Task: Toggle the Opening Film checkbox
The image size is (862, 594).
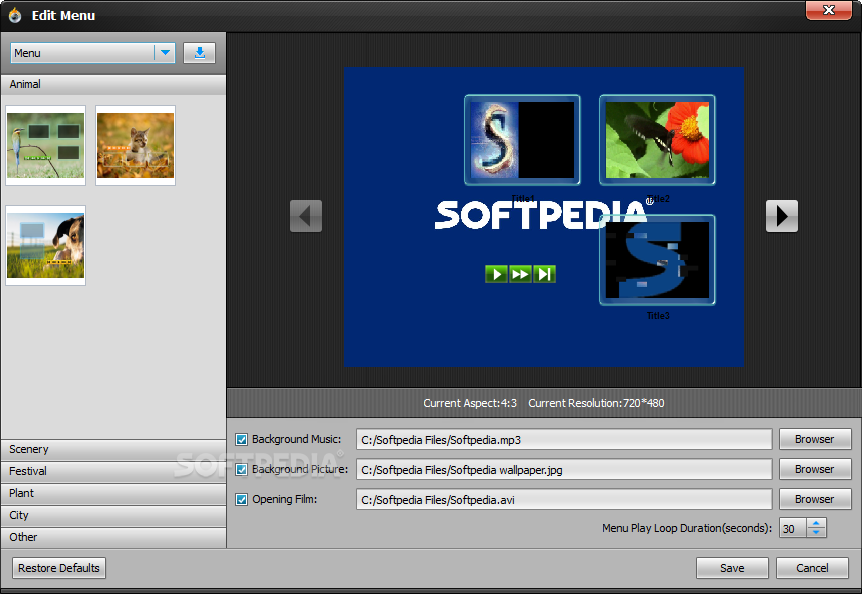Action: tap(241, 499)
